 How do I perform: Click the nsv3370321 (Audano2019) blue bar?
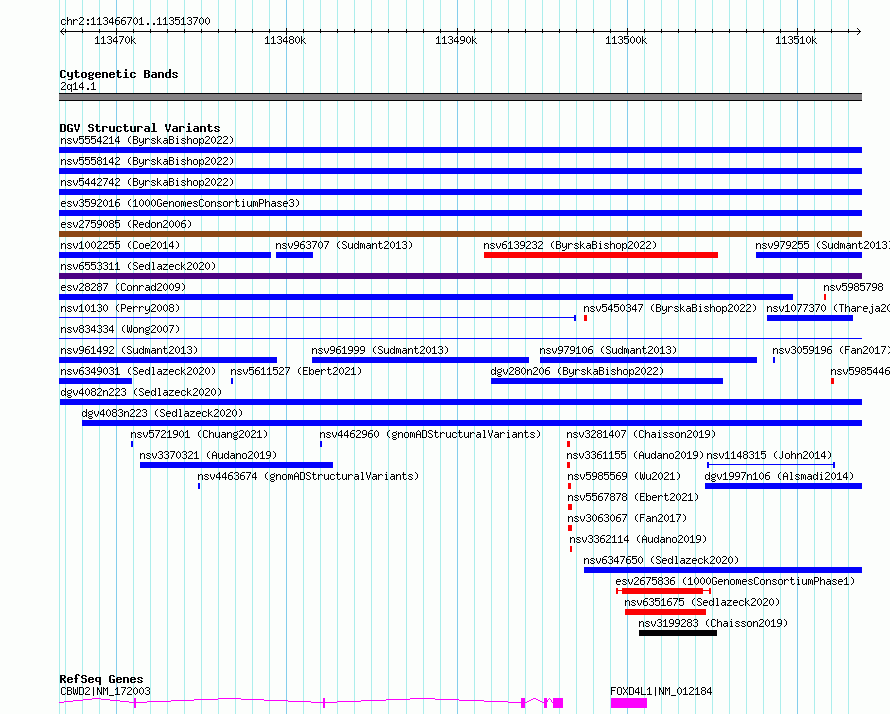tap(236, 465)
